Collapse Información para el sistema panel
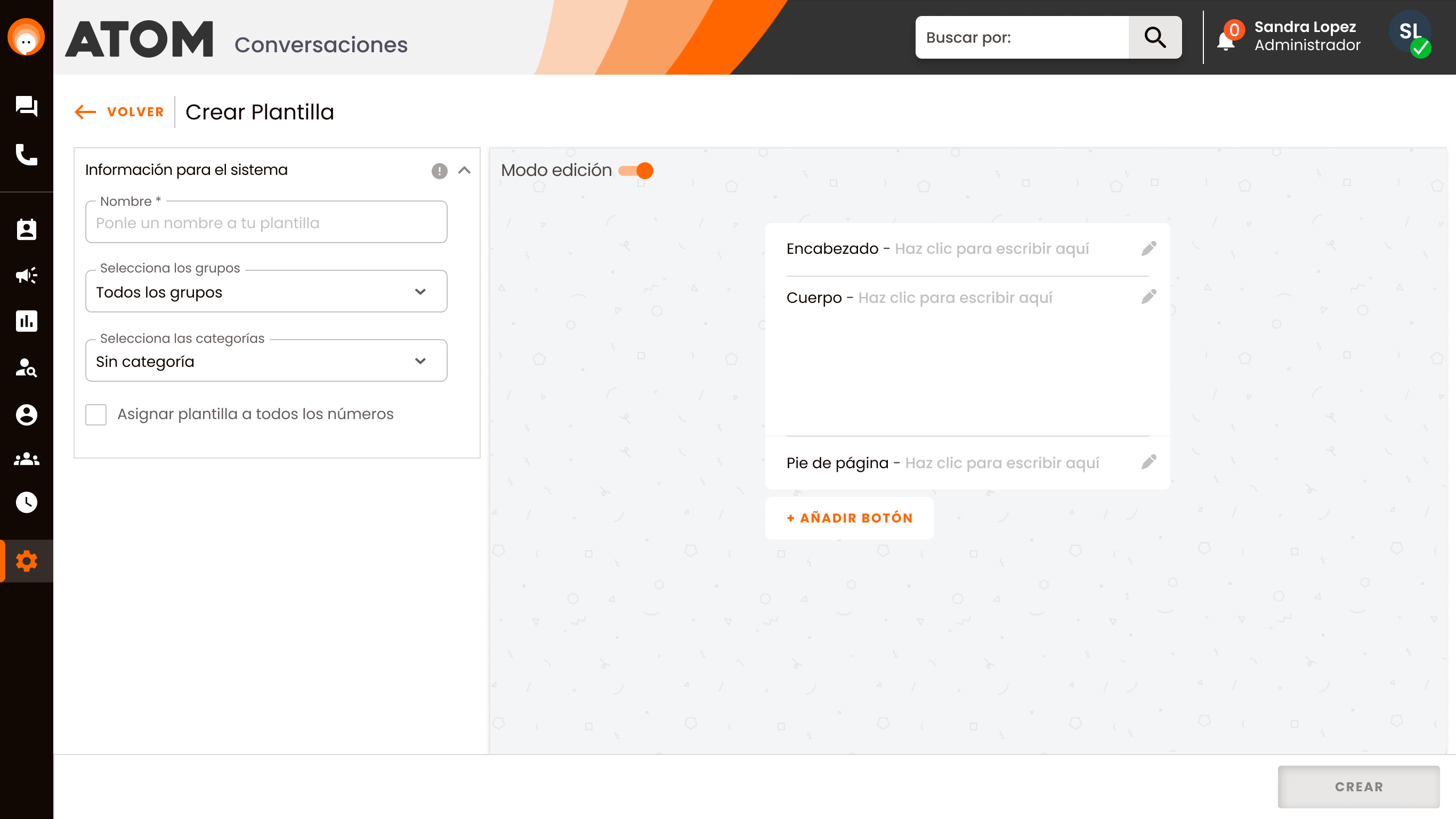 [x=464, y=170]
